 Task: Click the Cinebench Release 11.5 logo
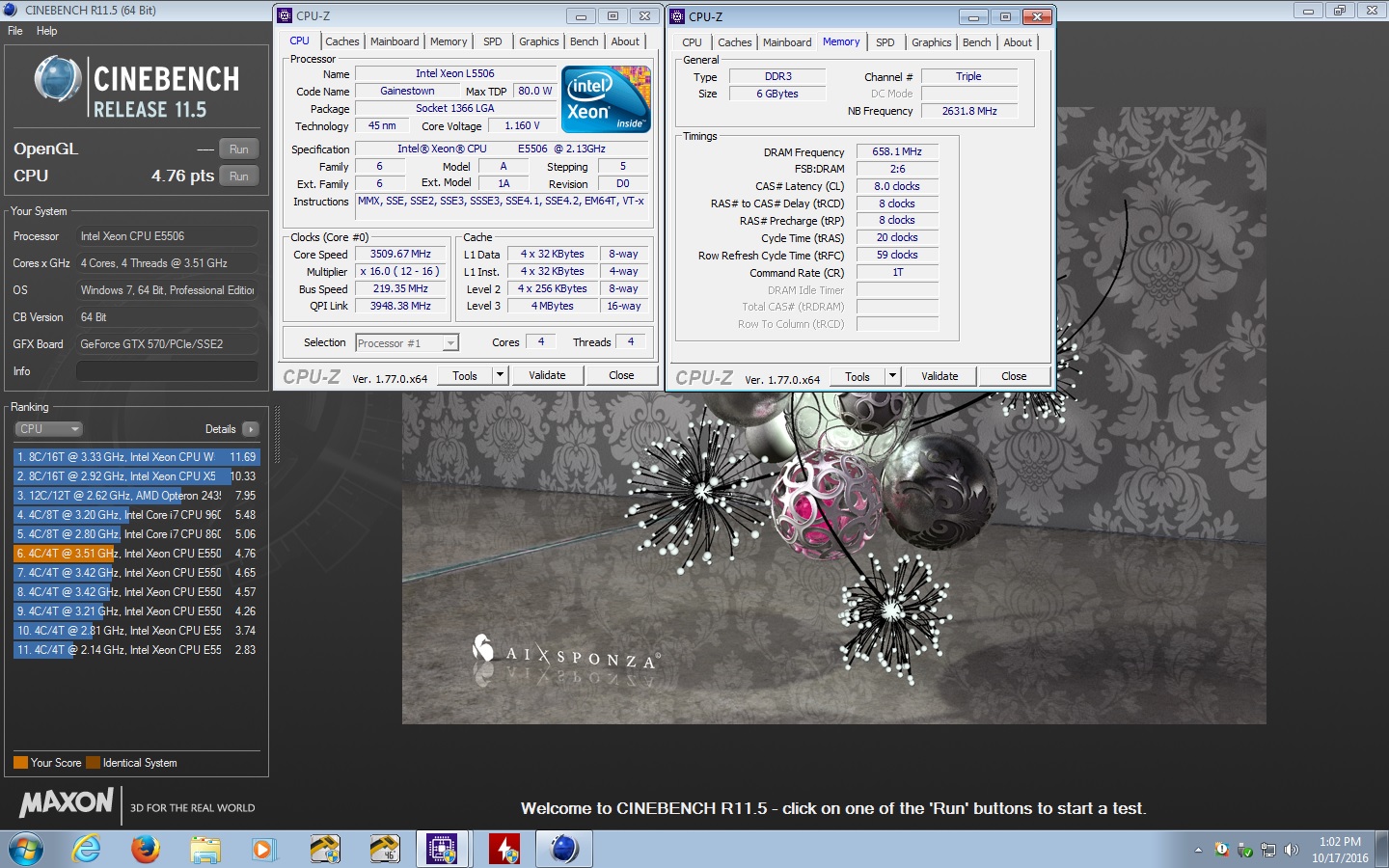click(137, 87)
